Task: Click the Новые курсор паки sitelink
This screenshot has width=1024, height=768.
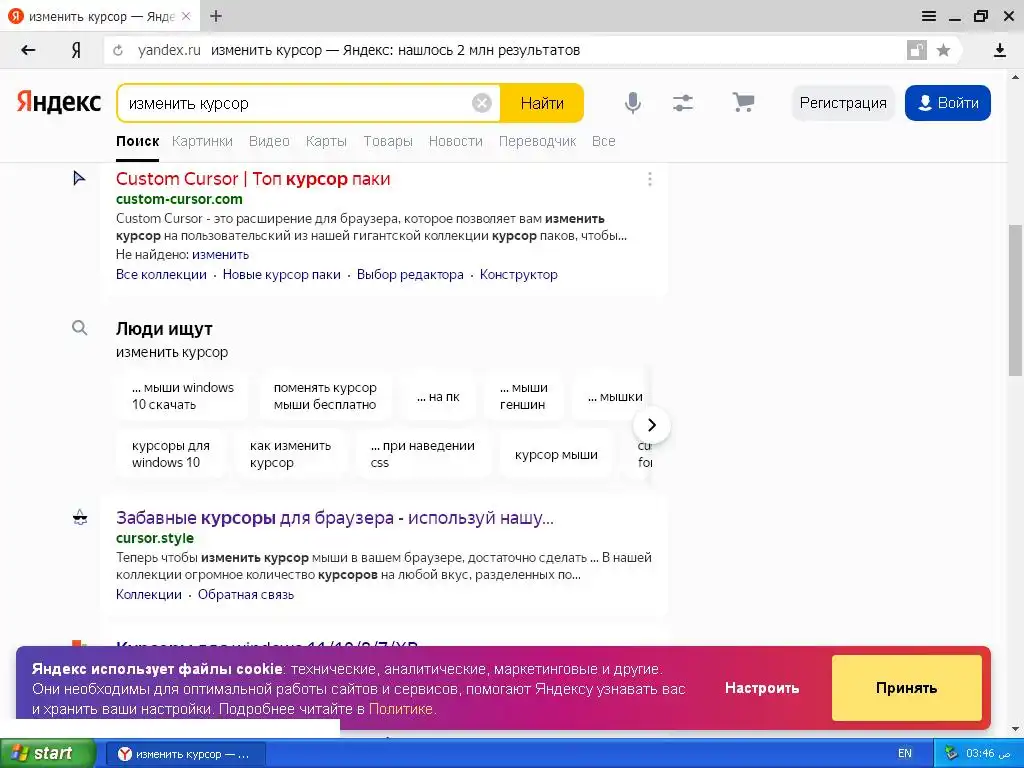Action: 281,274
